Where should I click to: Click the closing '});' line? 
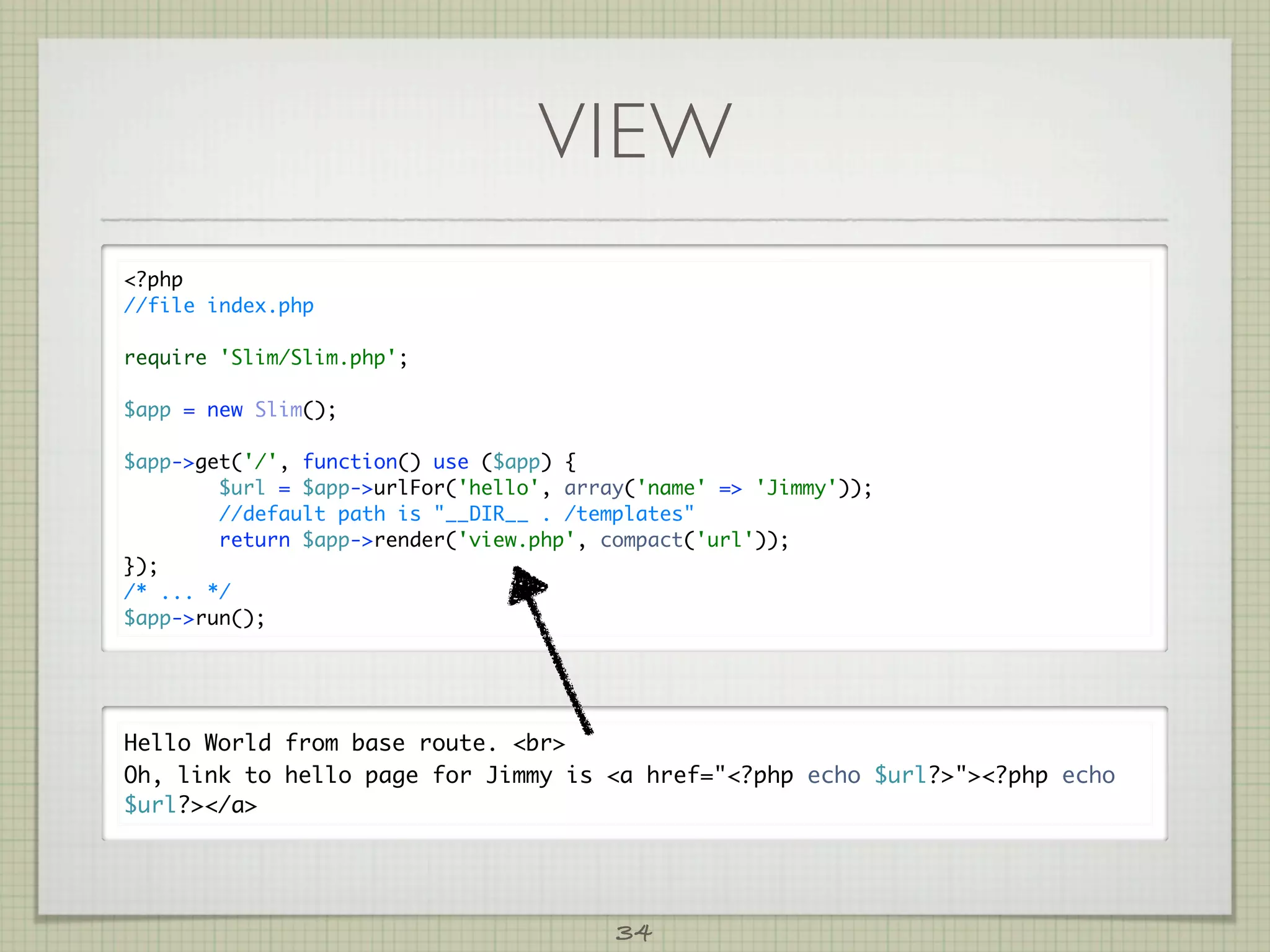pos(141,566)
